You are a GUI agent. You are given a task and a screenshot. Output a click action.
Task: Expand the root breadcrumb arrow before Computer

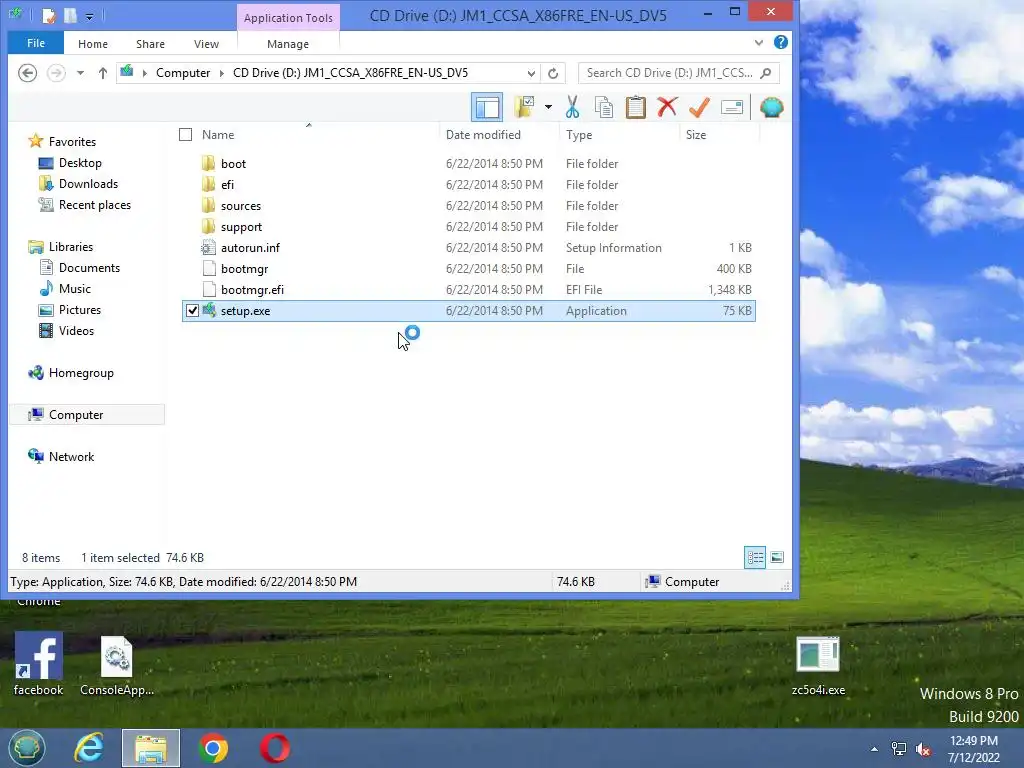[x=144, y=73]
